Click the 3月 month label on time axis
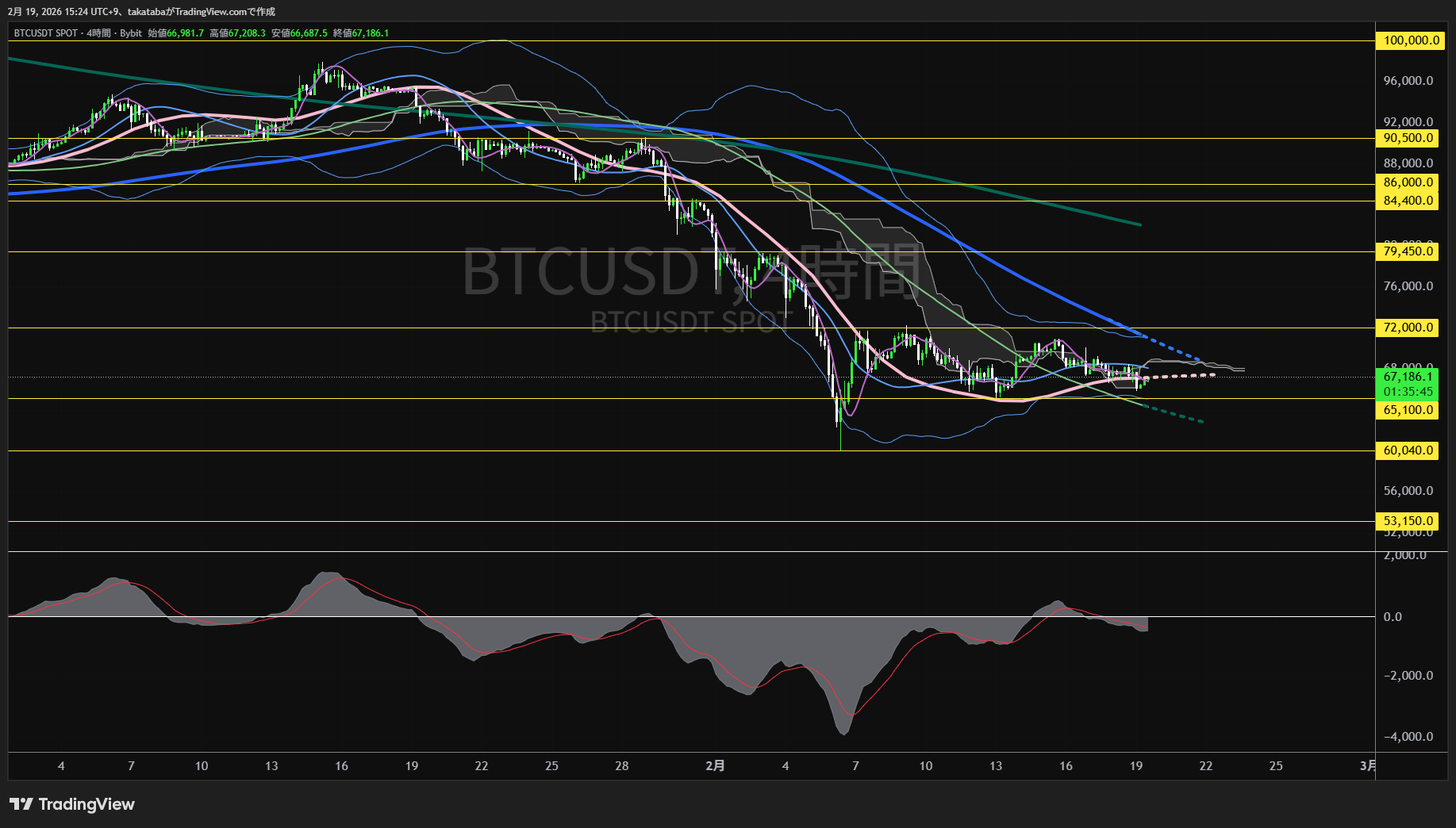This screenshot has width=1456, height=828. 1367,766
